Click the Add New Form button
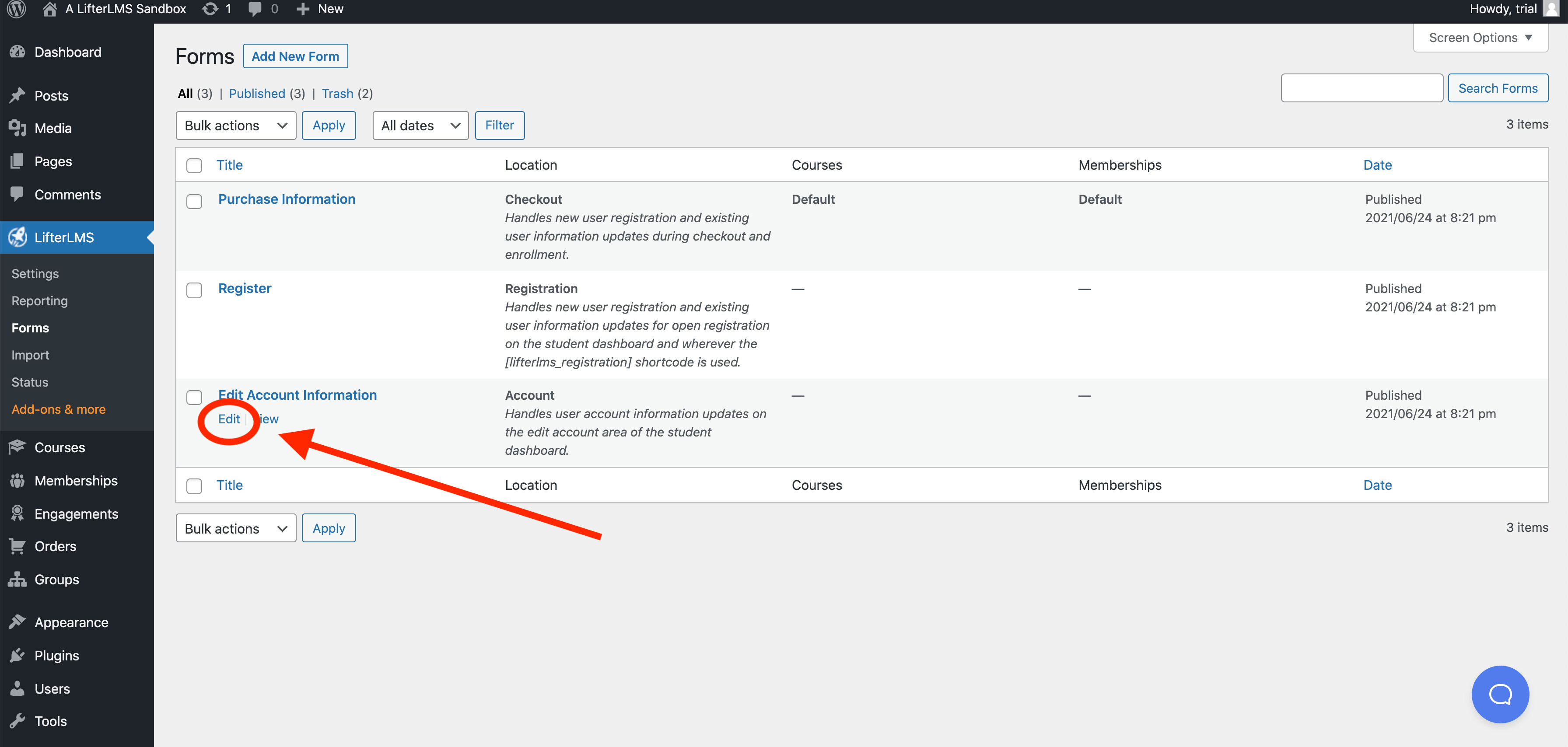Image resolution: width=1568 pixels, height=747 pixels. click(295, 56)
